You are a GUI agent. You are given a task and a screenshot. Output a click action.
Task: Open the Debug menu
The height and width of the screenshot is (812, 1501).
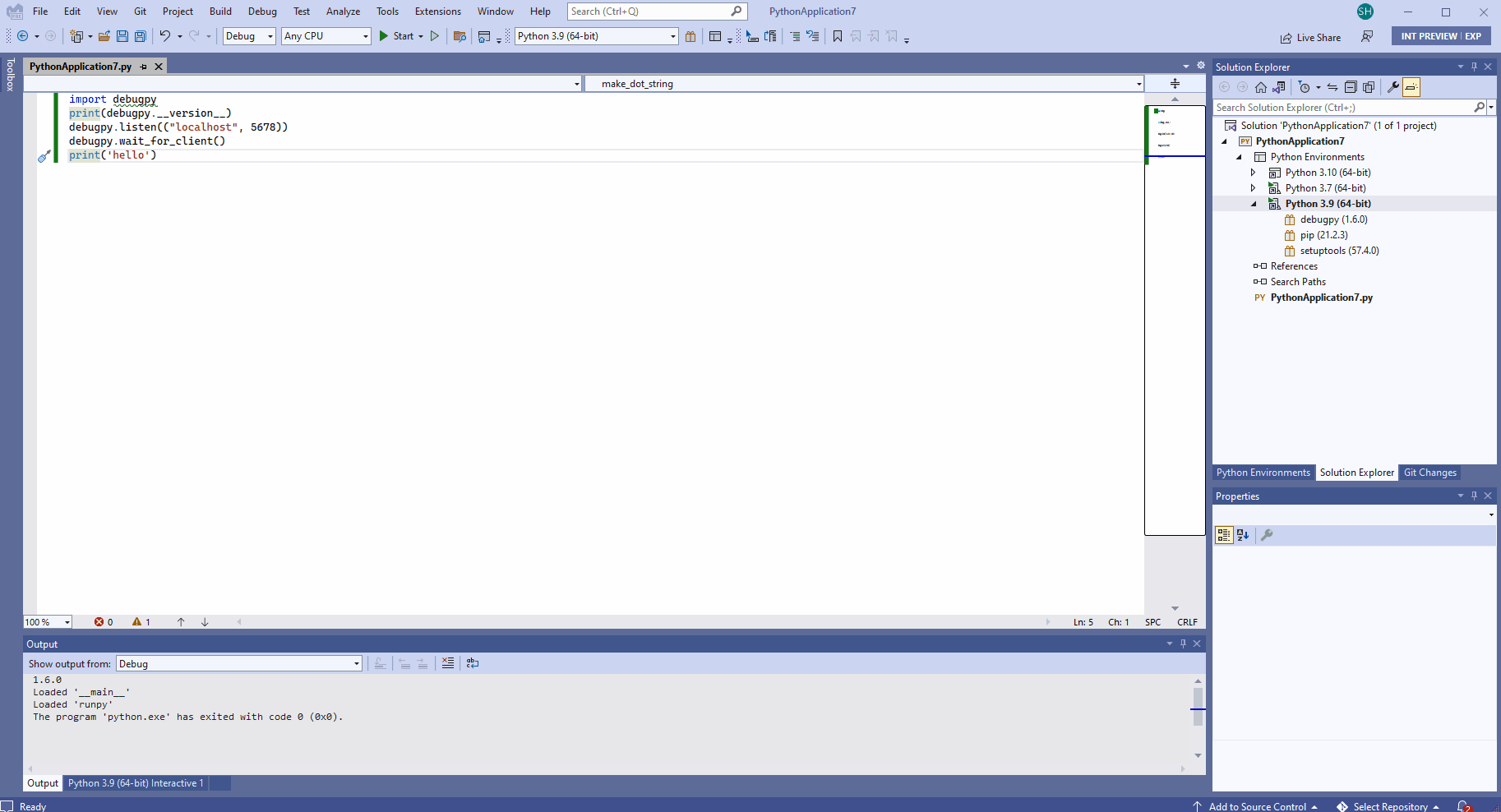pyautogui.click(x=261, y=11)
